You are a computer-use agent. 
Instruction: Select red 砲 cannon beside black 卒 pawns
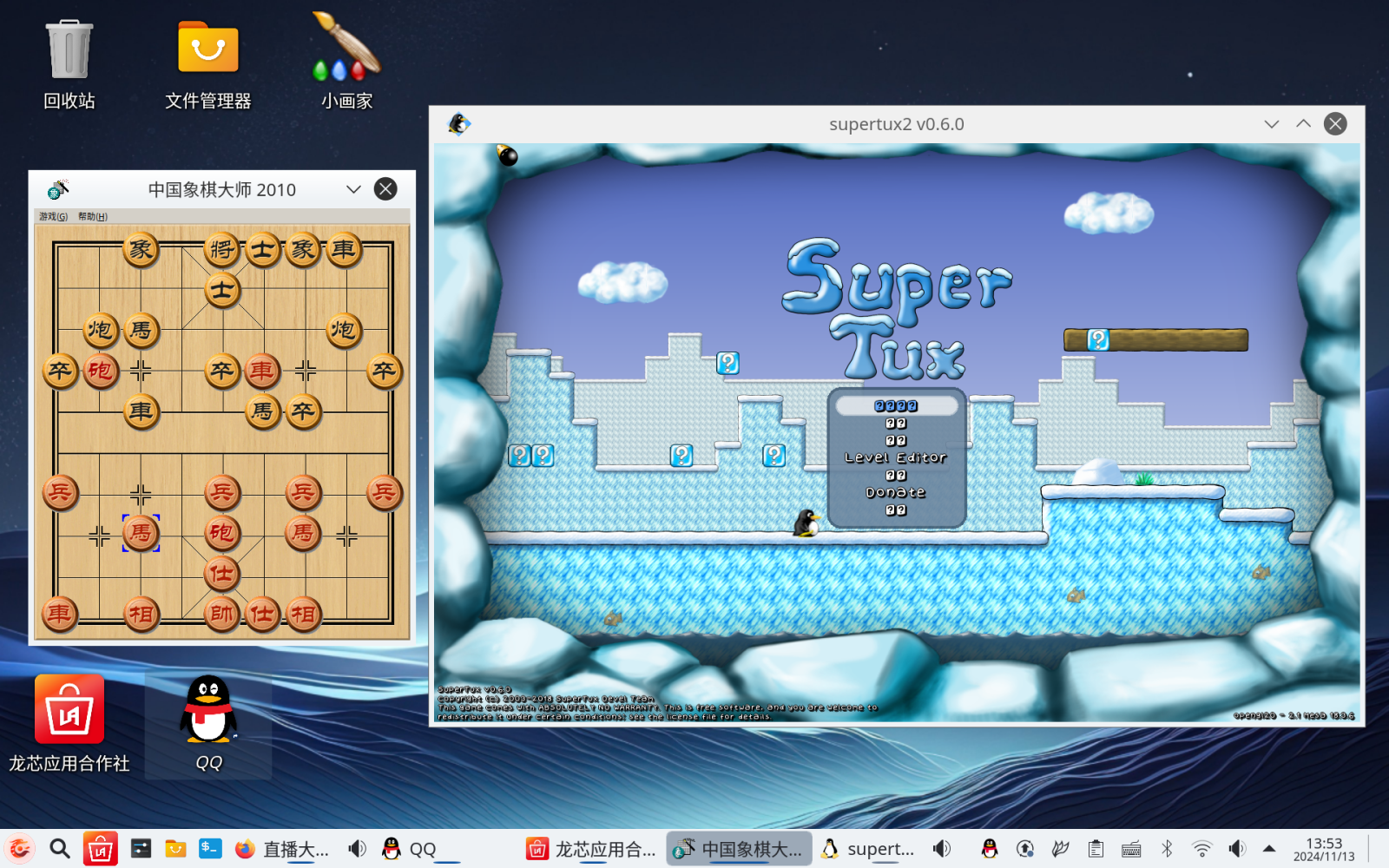(101, 372)
